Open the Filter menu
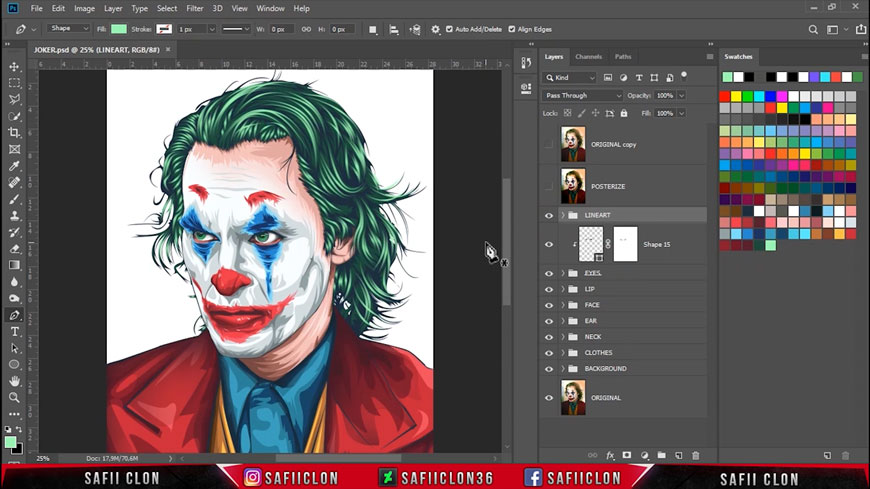This screenshot has height=489, width=870. pos(195,8)
